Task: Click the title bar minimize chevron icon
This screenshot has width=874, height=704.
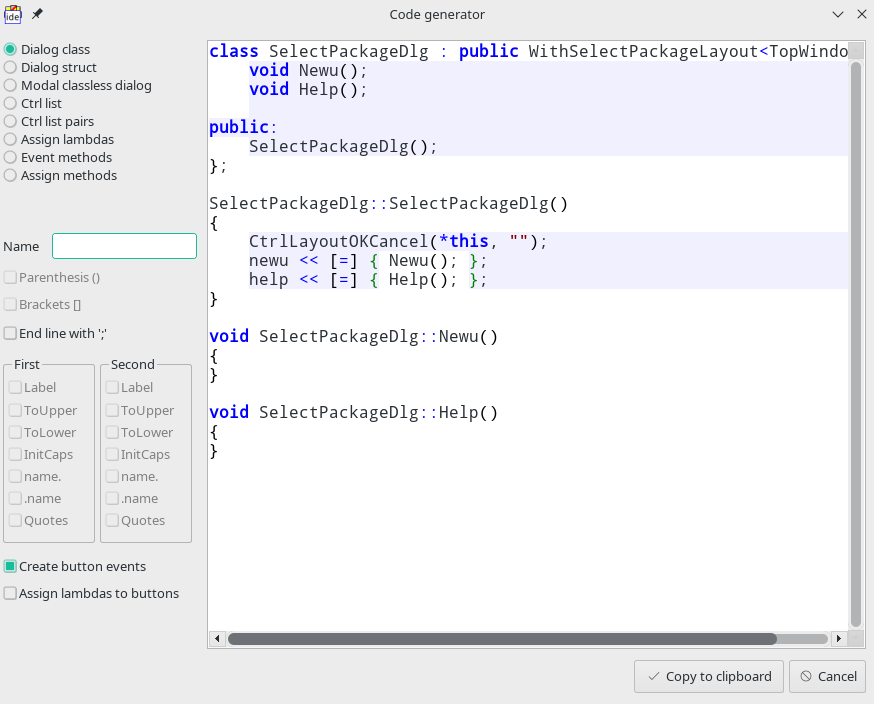Action: [838, 14]
